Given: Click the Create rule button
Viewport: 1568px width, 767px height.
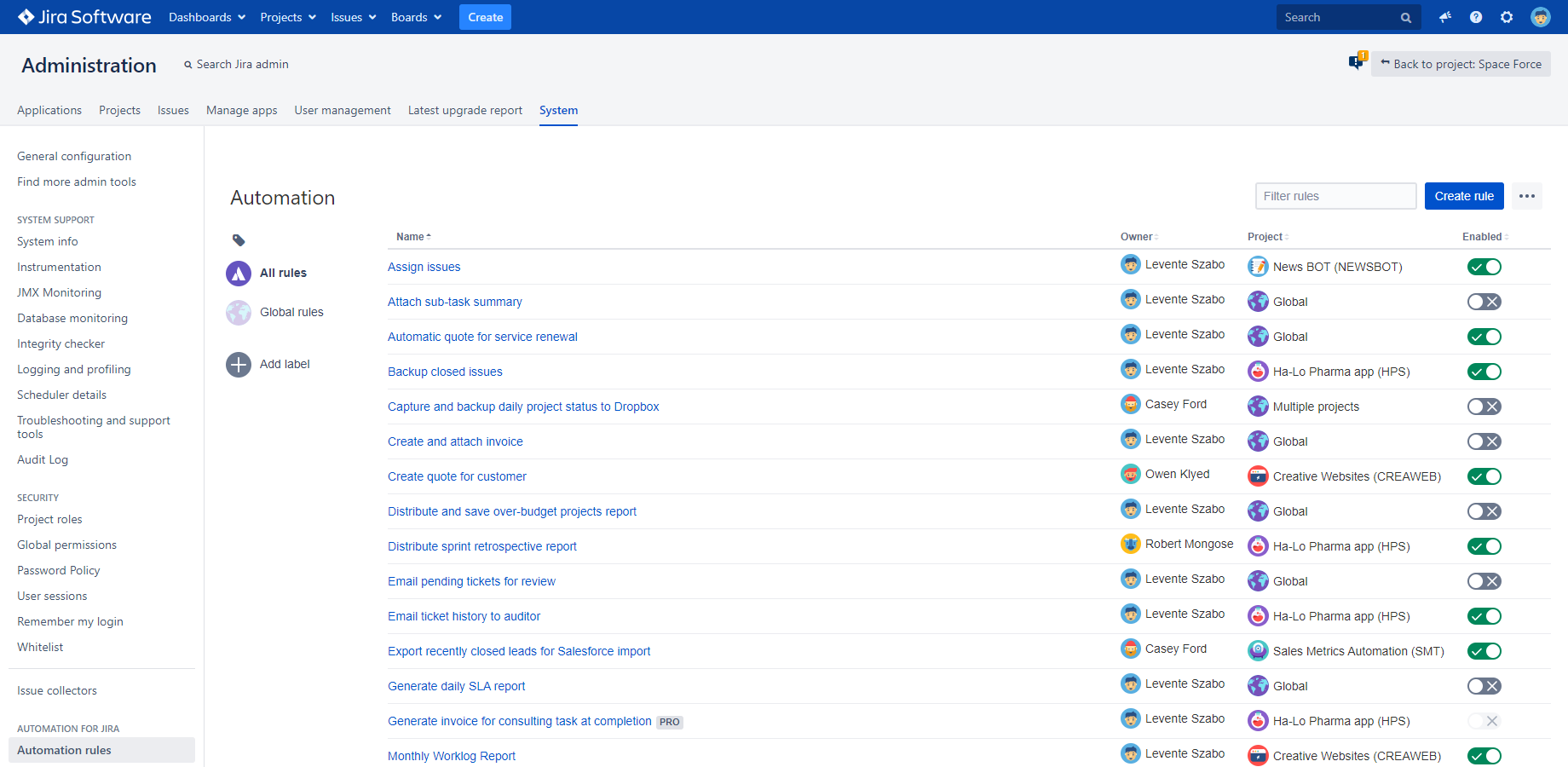Looking at the screenshot, I should coord(1463,196).
